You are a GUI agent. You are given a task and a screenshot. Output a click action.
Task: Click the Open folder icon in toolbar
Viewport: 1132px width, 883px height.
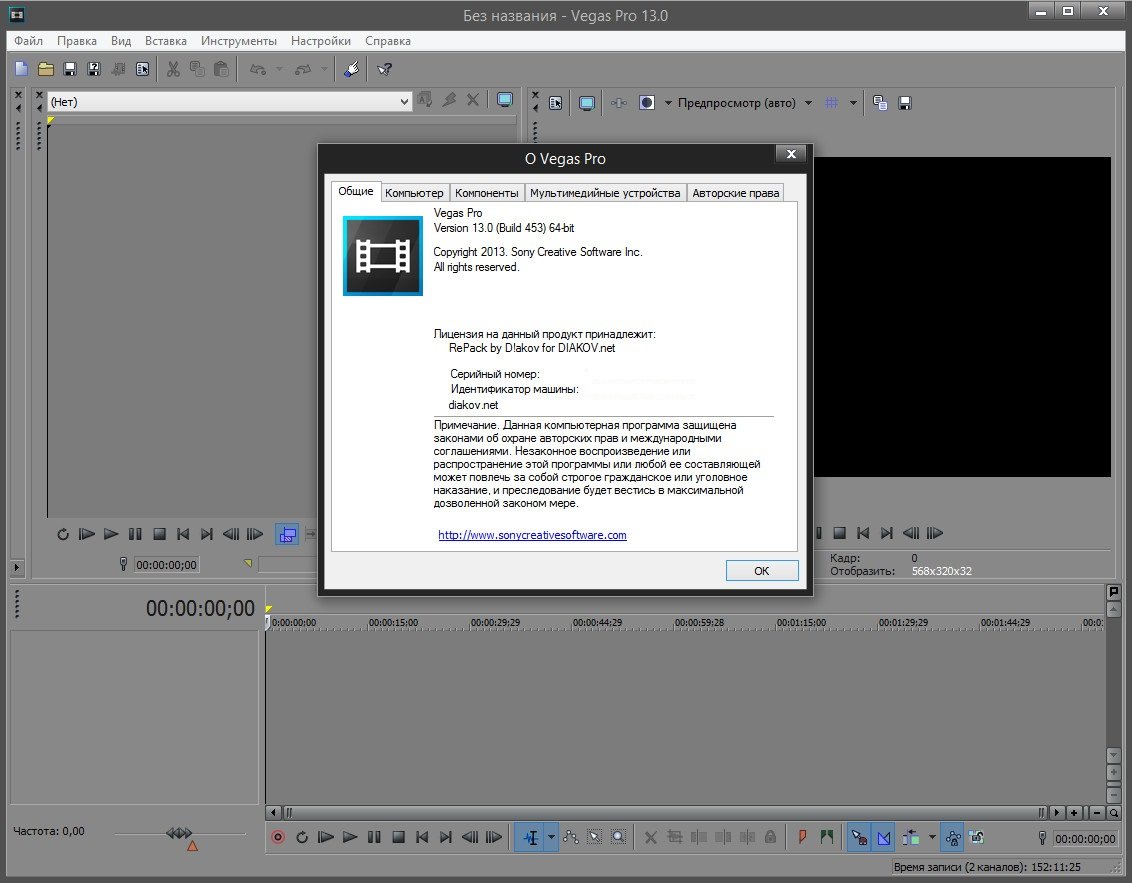click(46, 69)
